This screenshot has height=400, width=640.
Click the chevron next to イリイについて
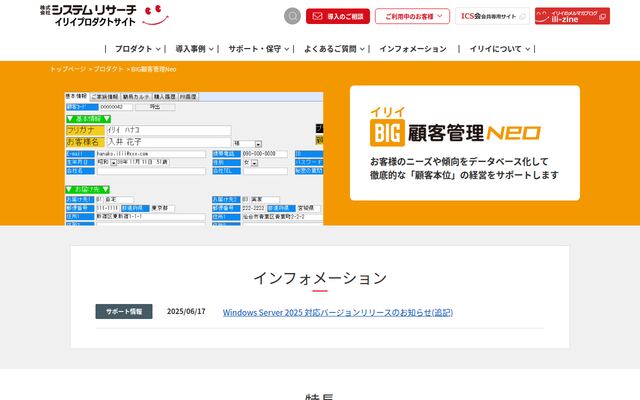[527, 49]
